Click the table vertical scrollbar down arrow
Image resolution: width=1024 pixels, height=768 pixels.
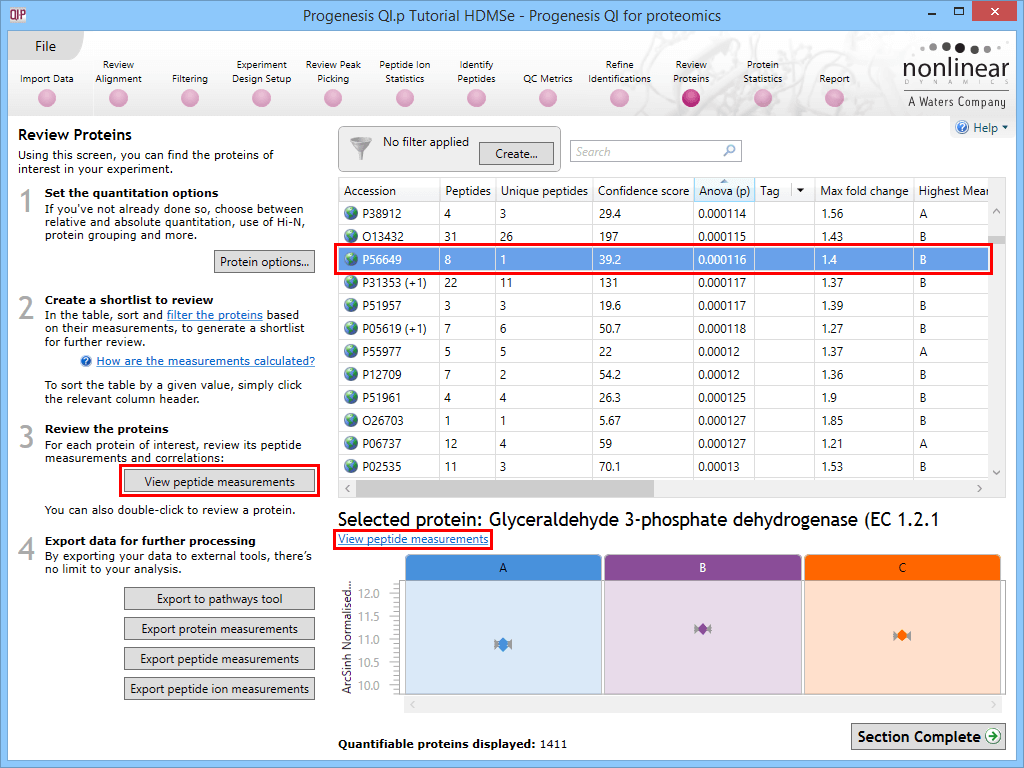pos(997,472)
